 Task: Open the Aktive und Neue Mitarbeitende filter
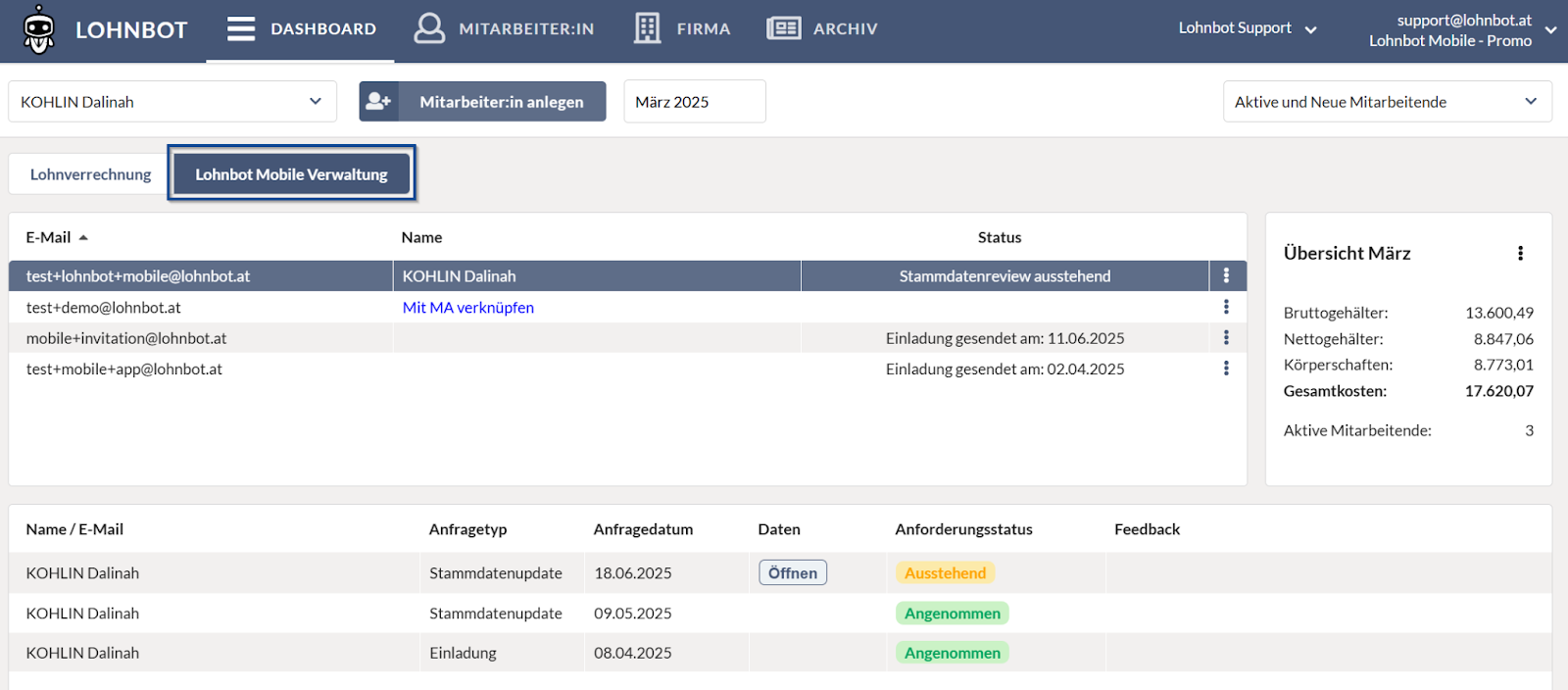[x=1387, y=101]
